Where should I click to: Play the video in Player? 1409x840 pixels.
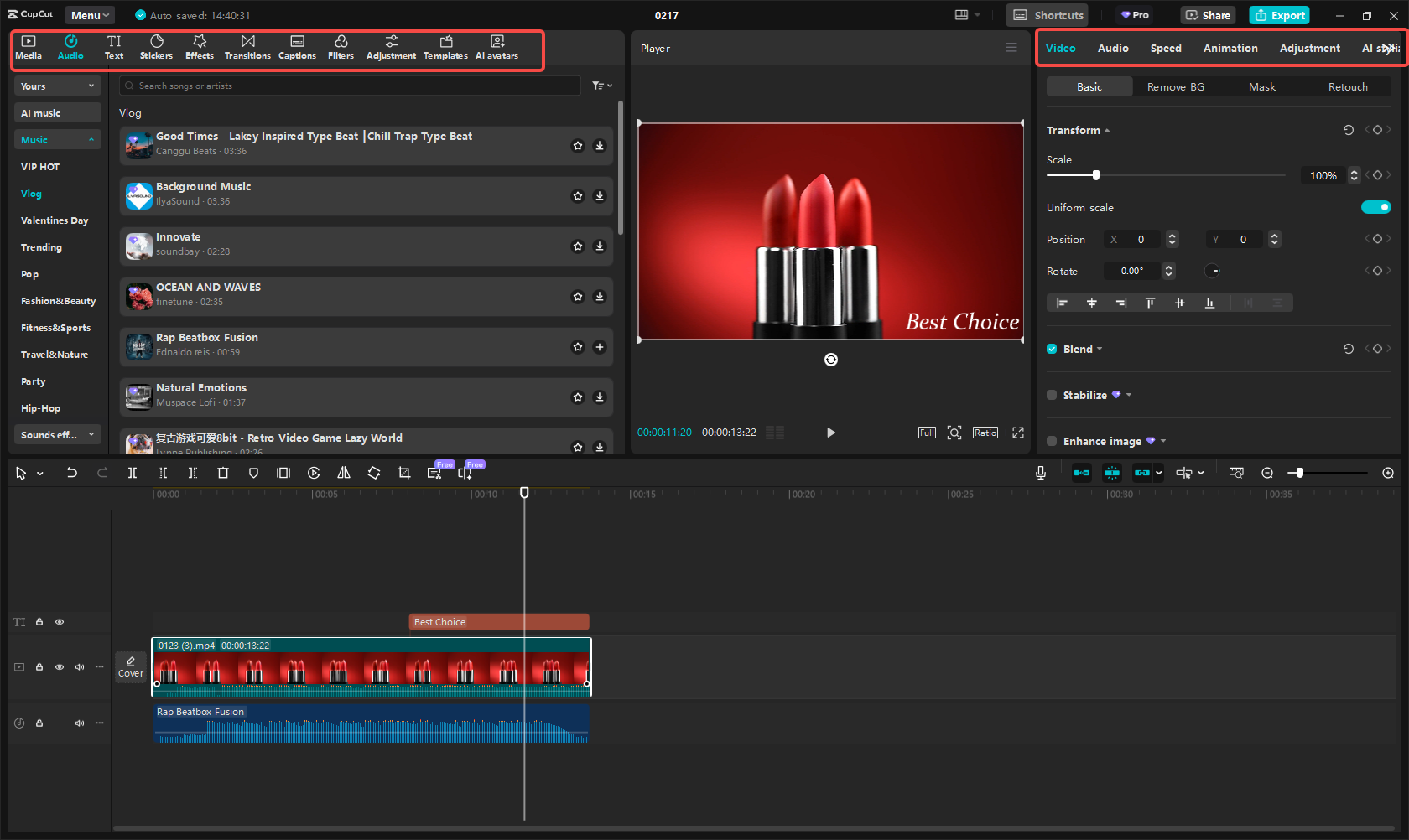[x=830, y=433]
